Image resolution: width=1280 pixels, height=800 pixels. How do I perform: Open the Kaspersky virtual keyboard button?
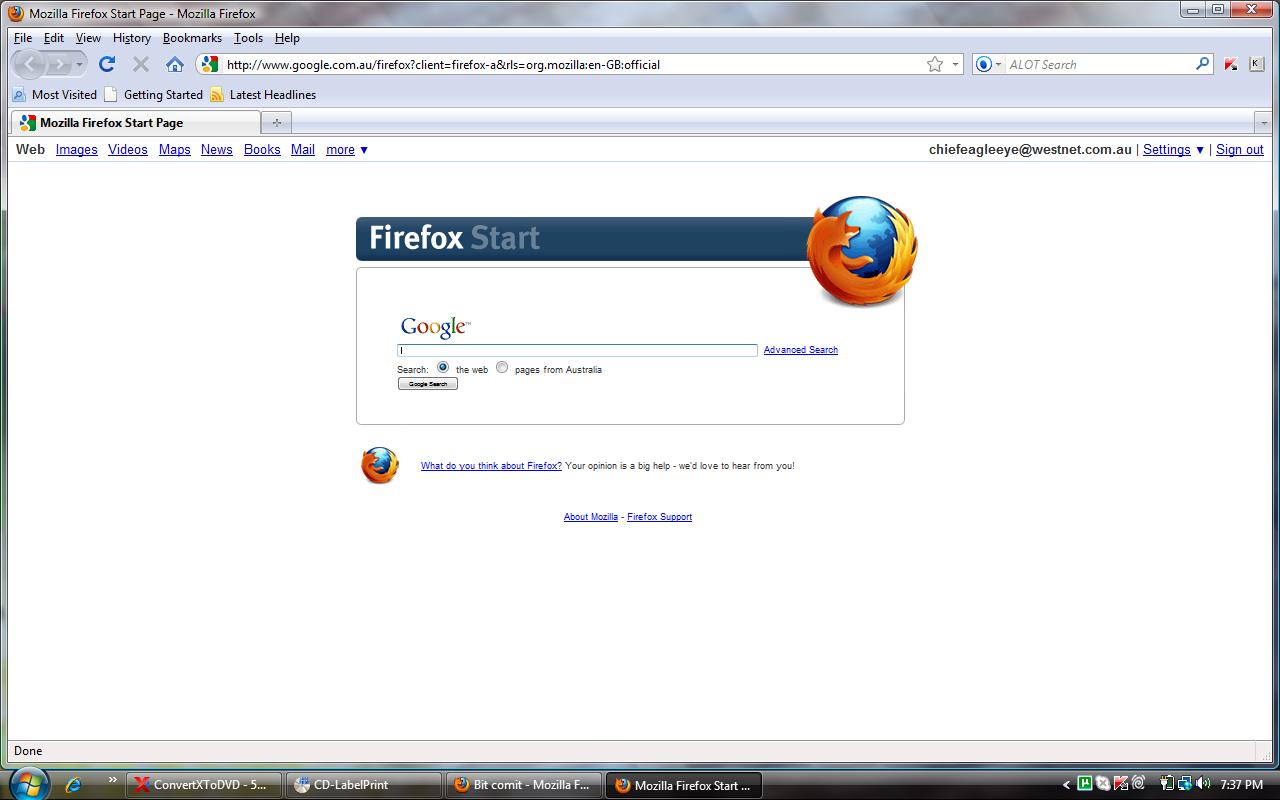[1256, 64]
